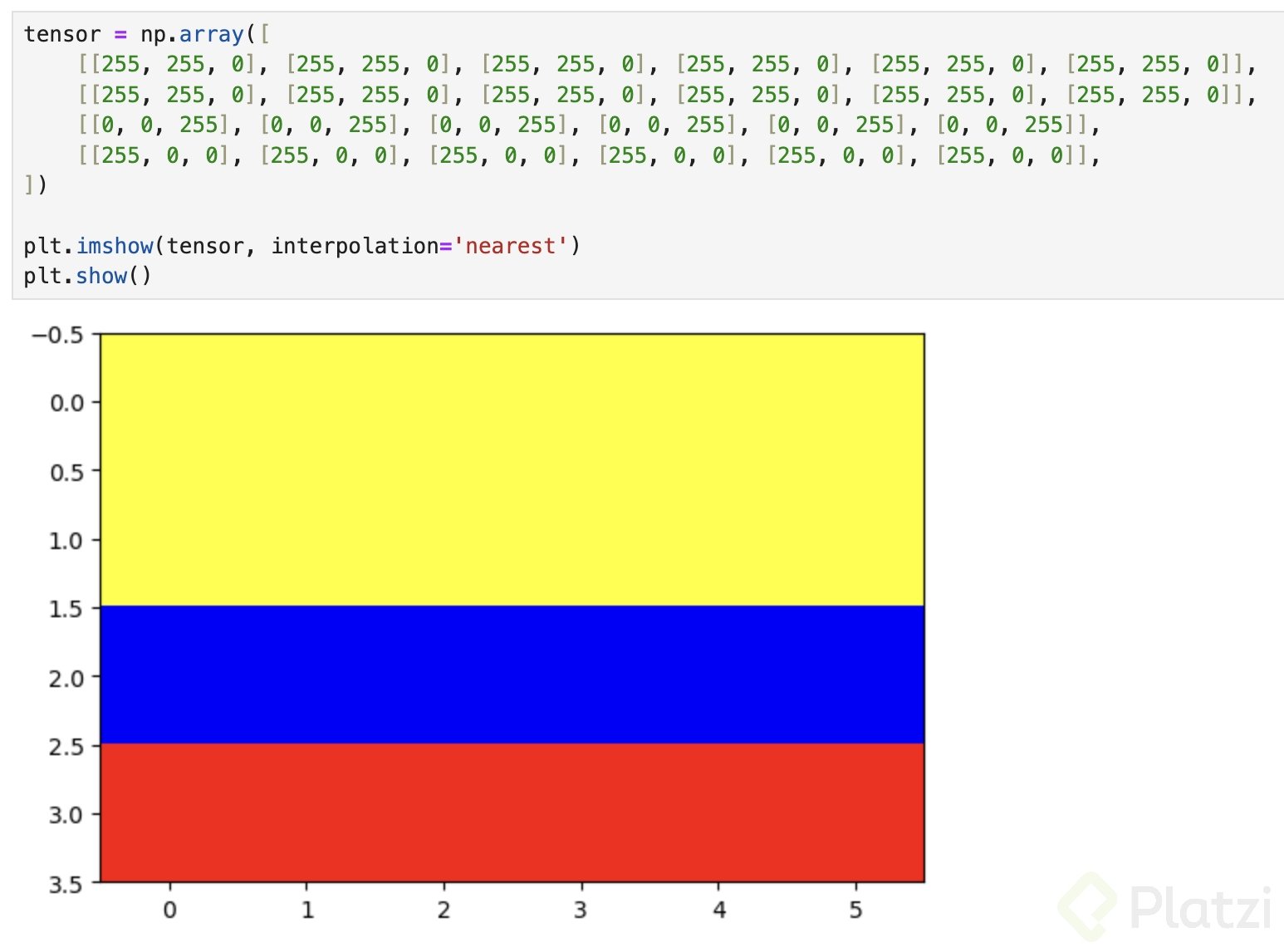Screen dimensions: 1284x952
Task: Click the y-axis tick label 1.5
Action: coord(67,609)
